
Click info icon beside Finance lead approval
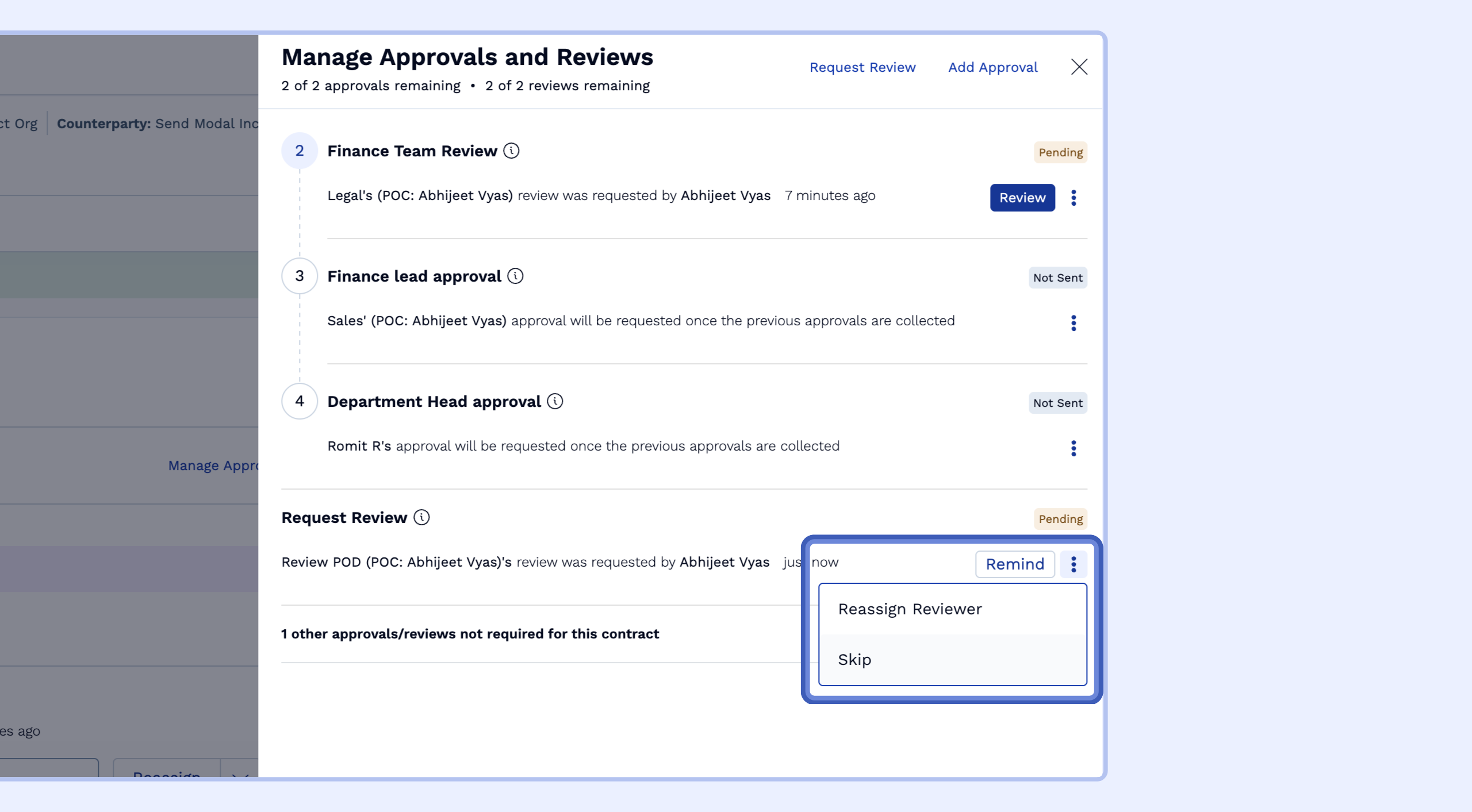pyautogui.click(x=515, y=276)
